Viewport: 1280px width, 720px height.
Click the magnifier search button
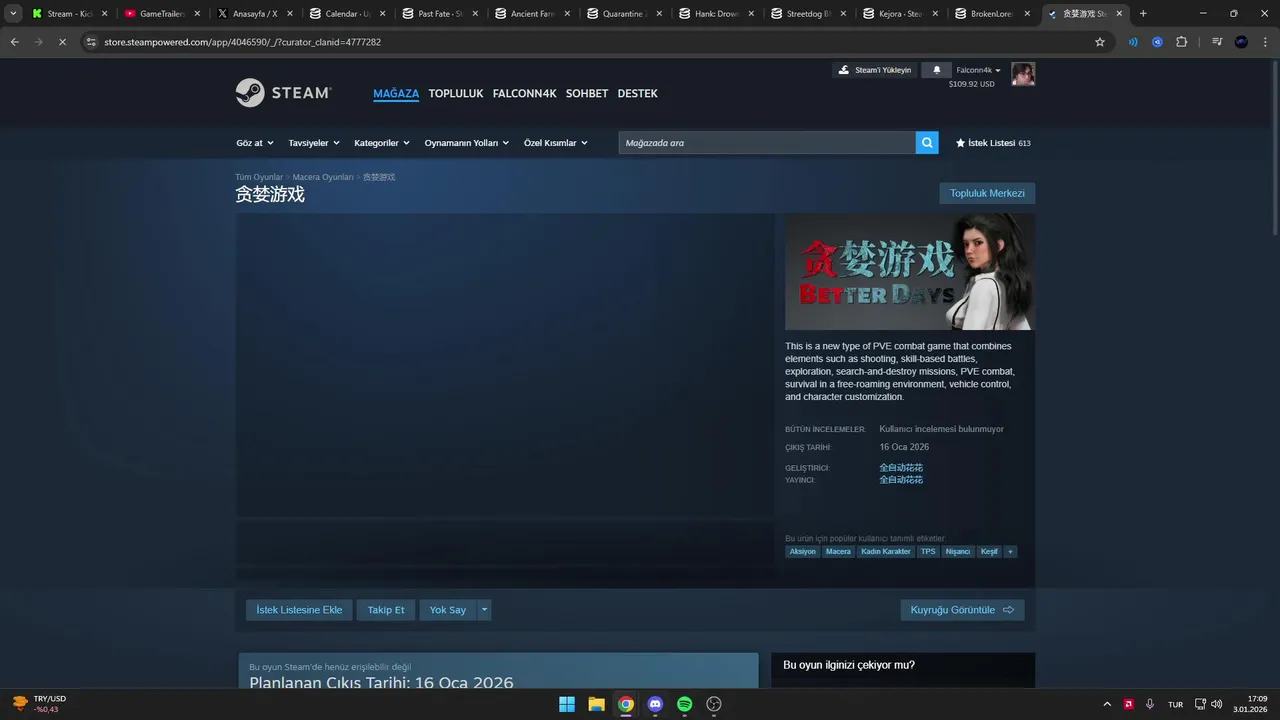pyautogui.click(x=927, y=143)
